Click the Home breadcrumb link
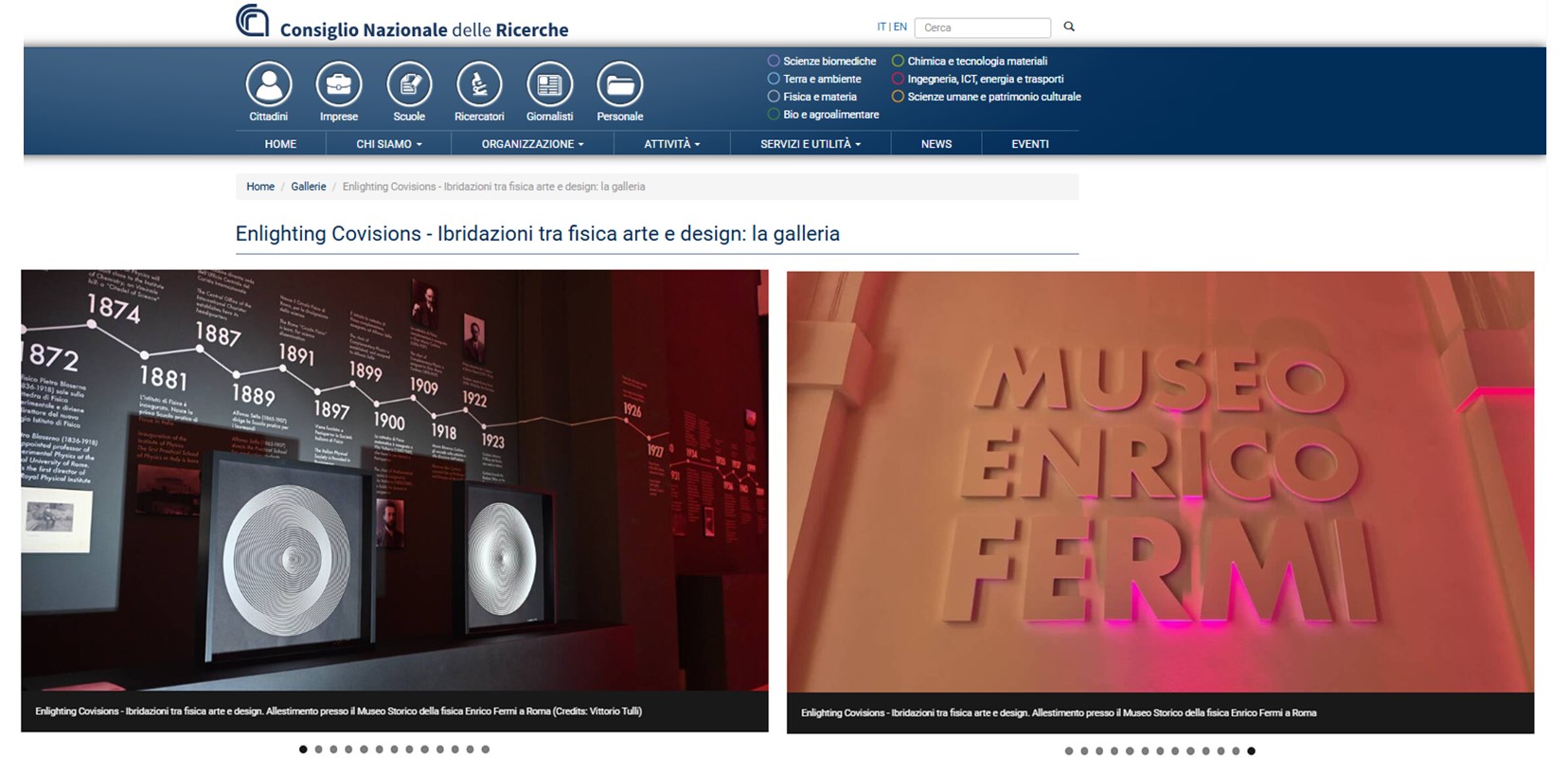Image resolution: width=1568 pixels, height=774 pixels. coord(260,187)
